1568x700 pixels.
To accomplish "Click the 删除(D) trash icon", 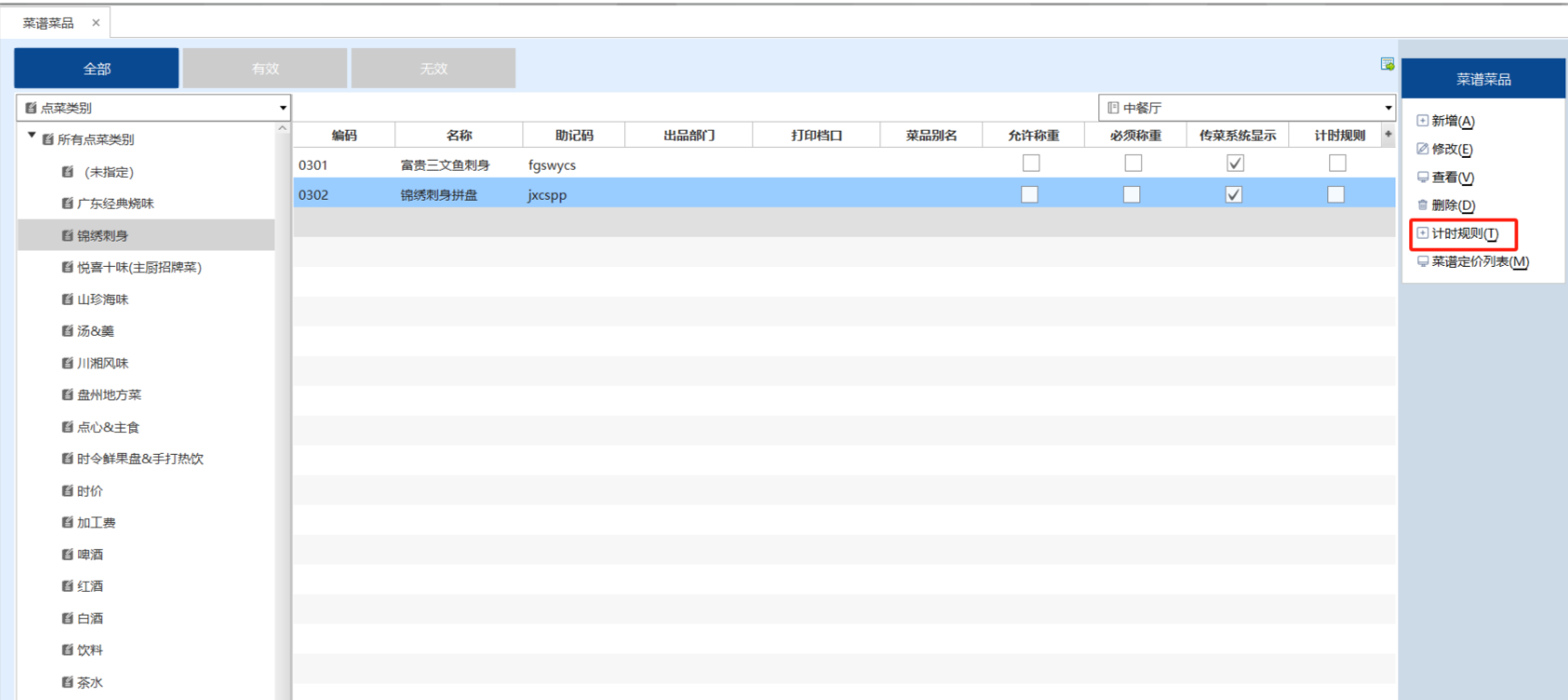I will tap(1423, 205).
